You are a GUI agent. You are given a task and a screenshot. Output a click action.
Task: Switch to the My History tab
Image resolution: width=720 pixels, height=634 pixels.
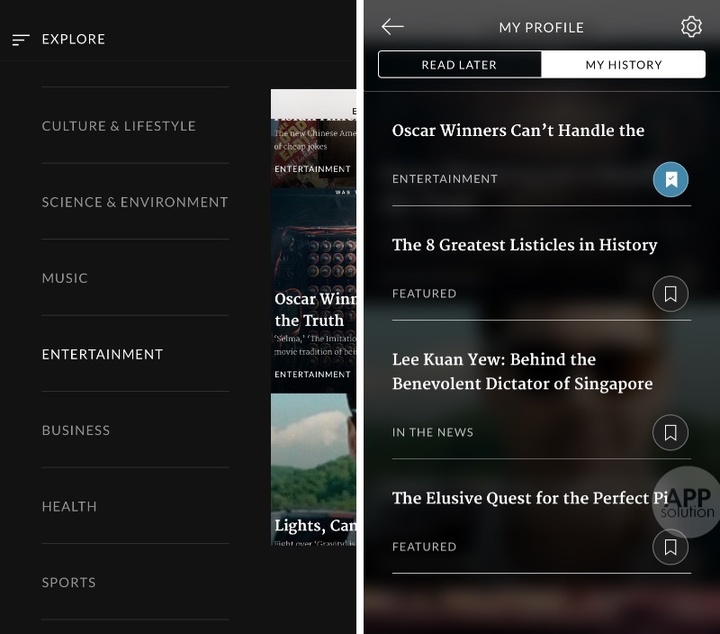coord(623,65)
